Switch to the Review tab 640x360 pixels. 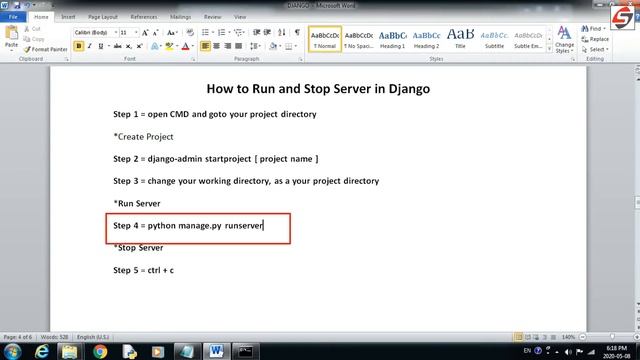click(x=212, y=17)
